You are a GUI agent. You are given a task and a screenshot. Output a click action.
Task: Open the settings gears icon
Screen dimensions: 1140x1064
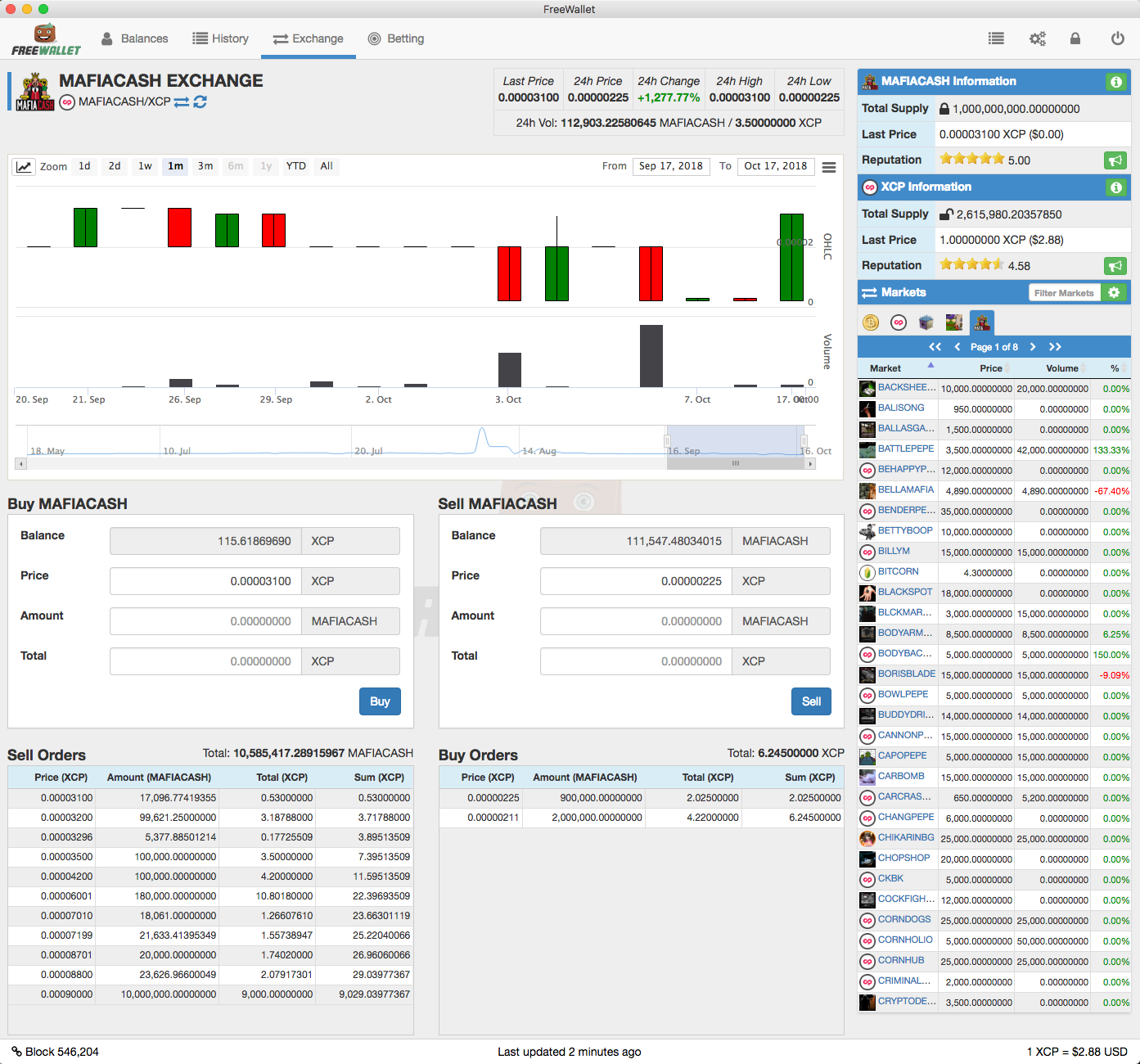tap(1038, 38)
